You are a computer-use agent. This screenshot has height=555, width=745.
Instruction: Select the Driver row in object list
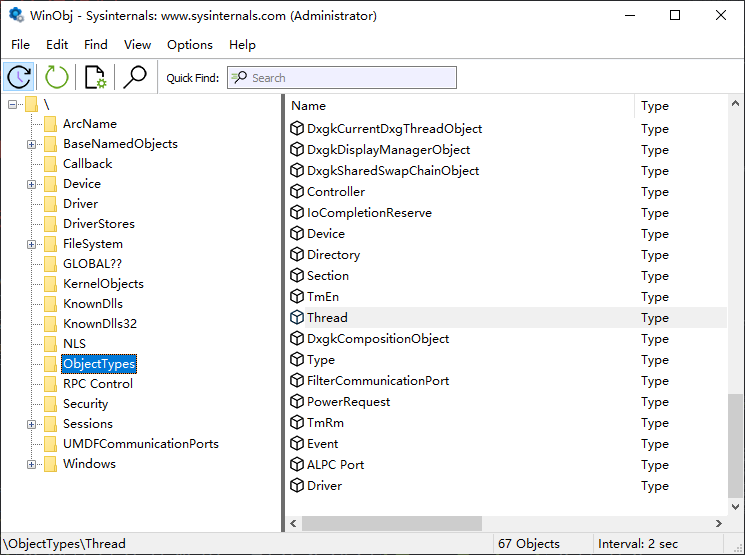point(507,486)
